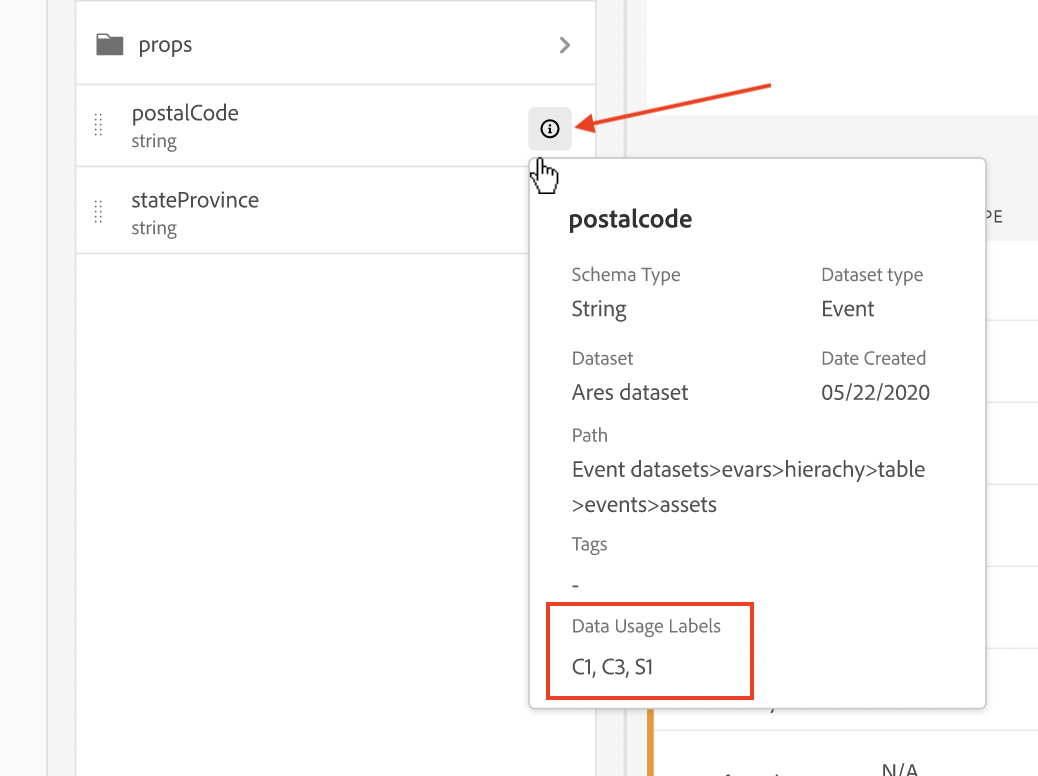Click the string type under postalCode
The height and width of the screenshot is (776, 1038).
coord(154,141)
